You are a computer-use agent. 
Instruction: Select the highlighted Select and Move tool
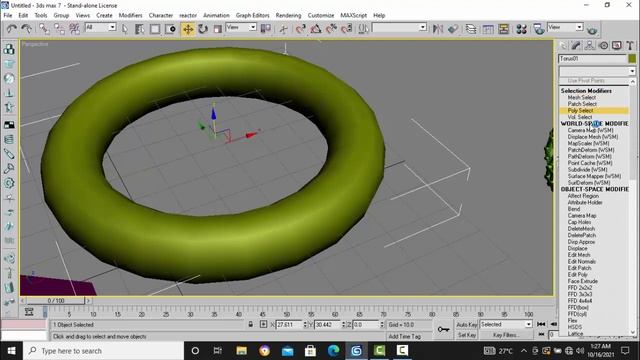pos(188,29)
